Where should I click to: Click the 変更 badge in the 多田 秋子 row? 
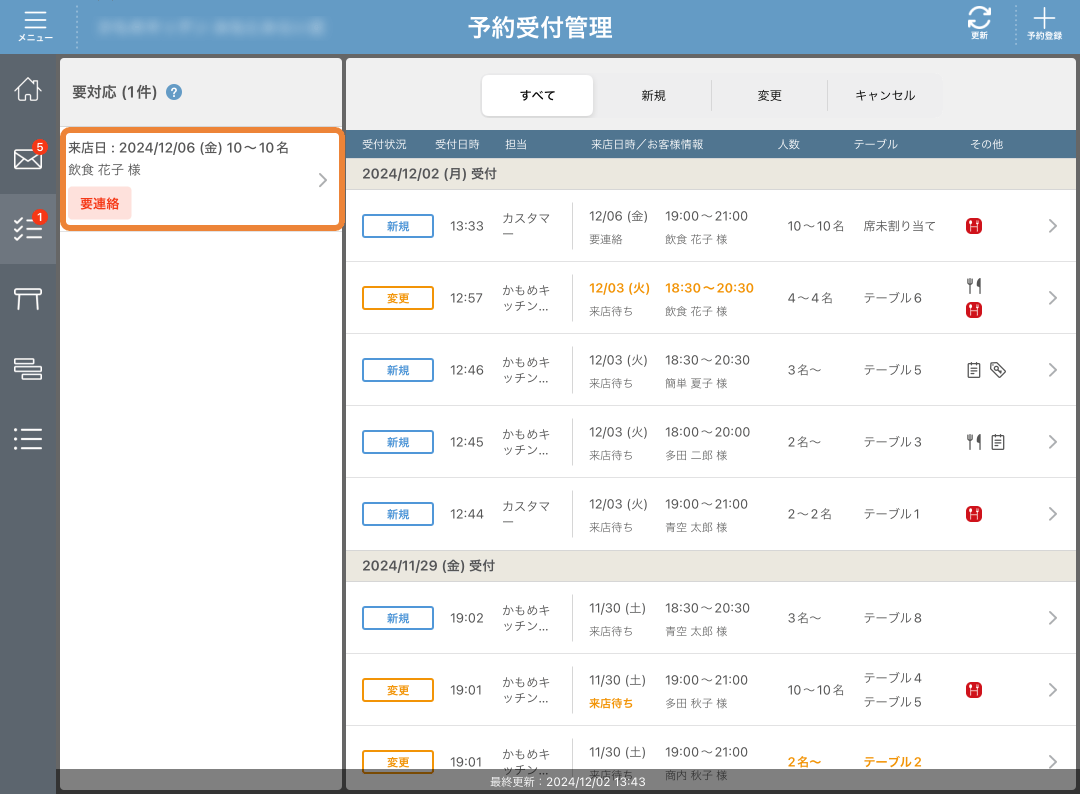pos(398,690)
